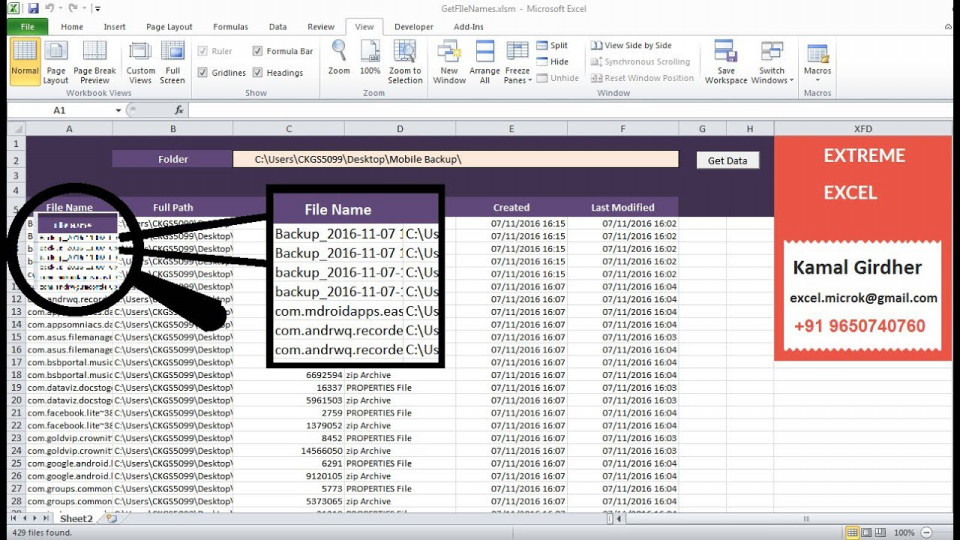Click inside the formula bar

click(569, 110)
